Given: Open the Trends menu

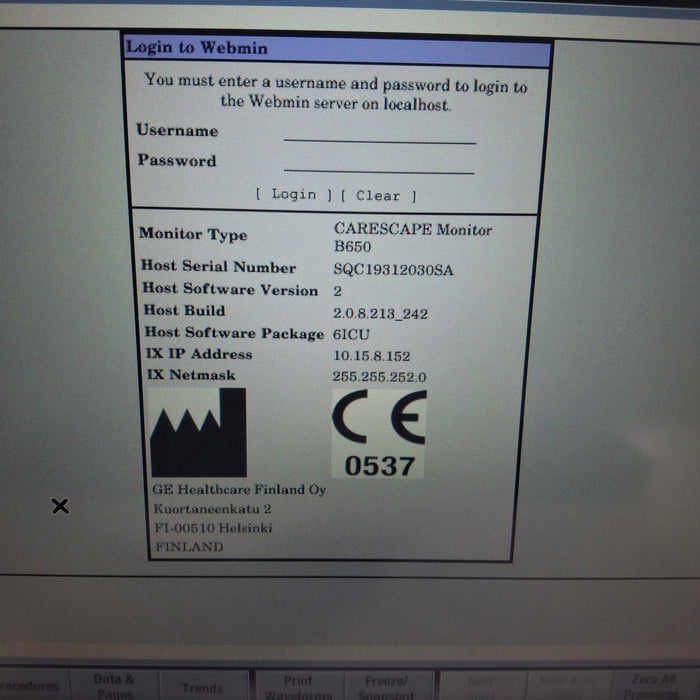Looking at the screenshot, I should tap(203, 687).
